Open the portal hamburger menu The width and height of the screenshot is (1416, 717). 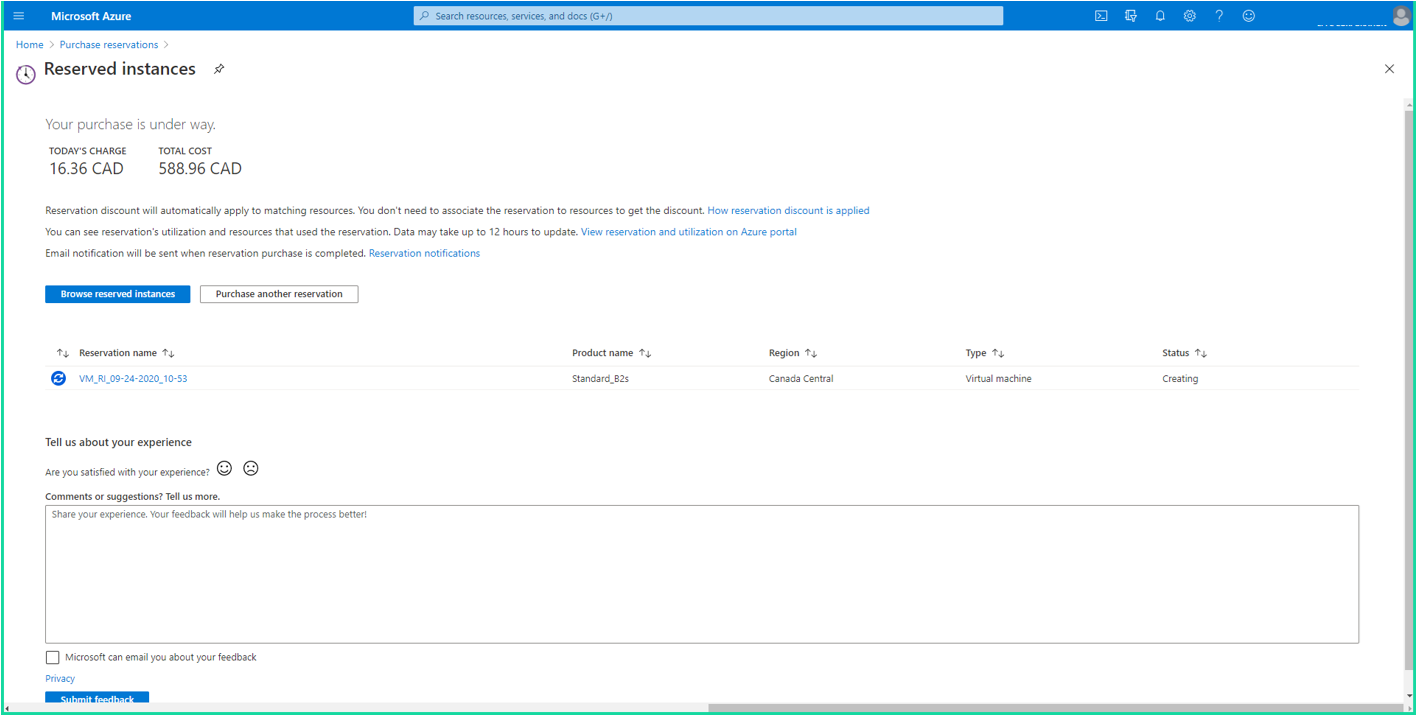point(18,16)
